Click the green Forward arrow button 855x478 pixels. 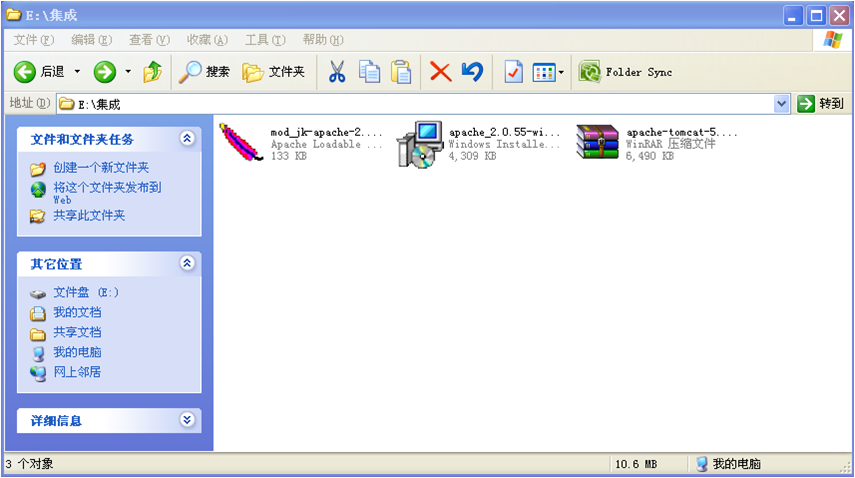coord(105,71)
